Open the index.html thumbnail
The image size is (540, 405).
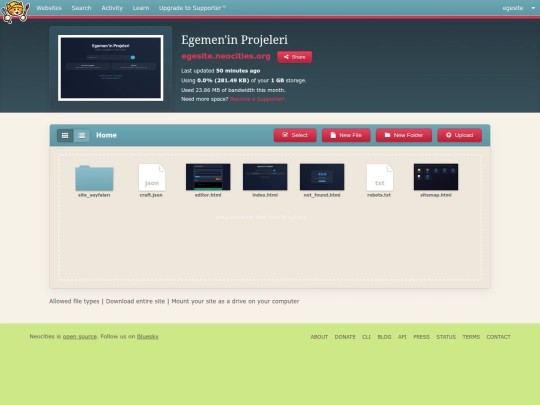coord(265,177)
